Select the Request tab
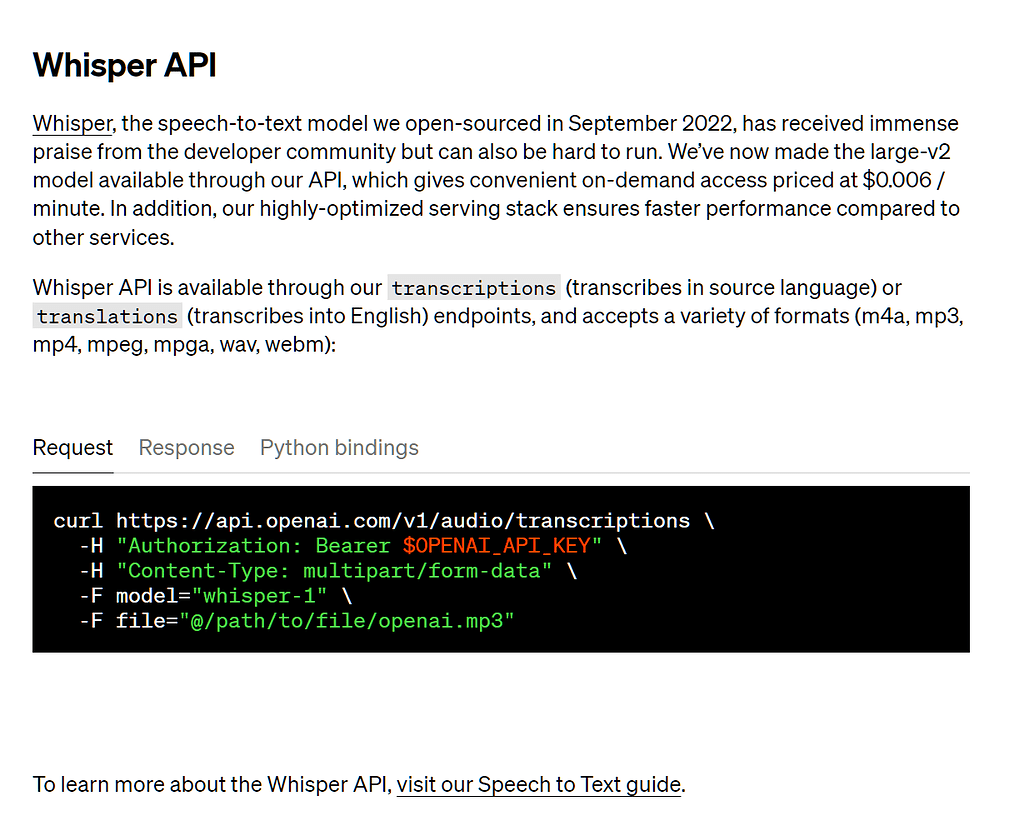The height and width of the screenshot is (831, 1024). [72, 447]
